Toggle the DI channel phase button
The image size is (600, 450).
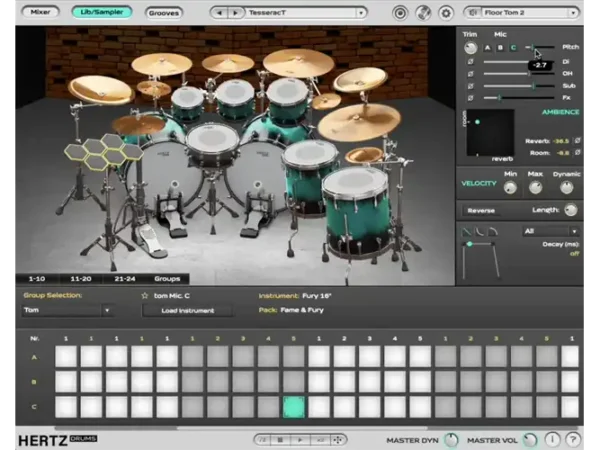tap(470, 62)
